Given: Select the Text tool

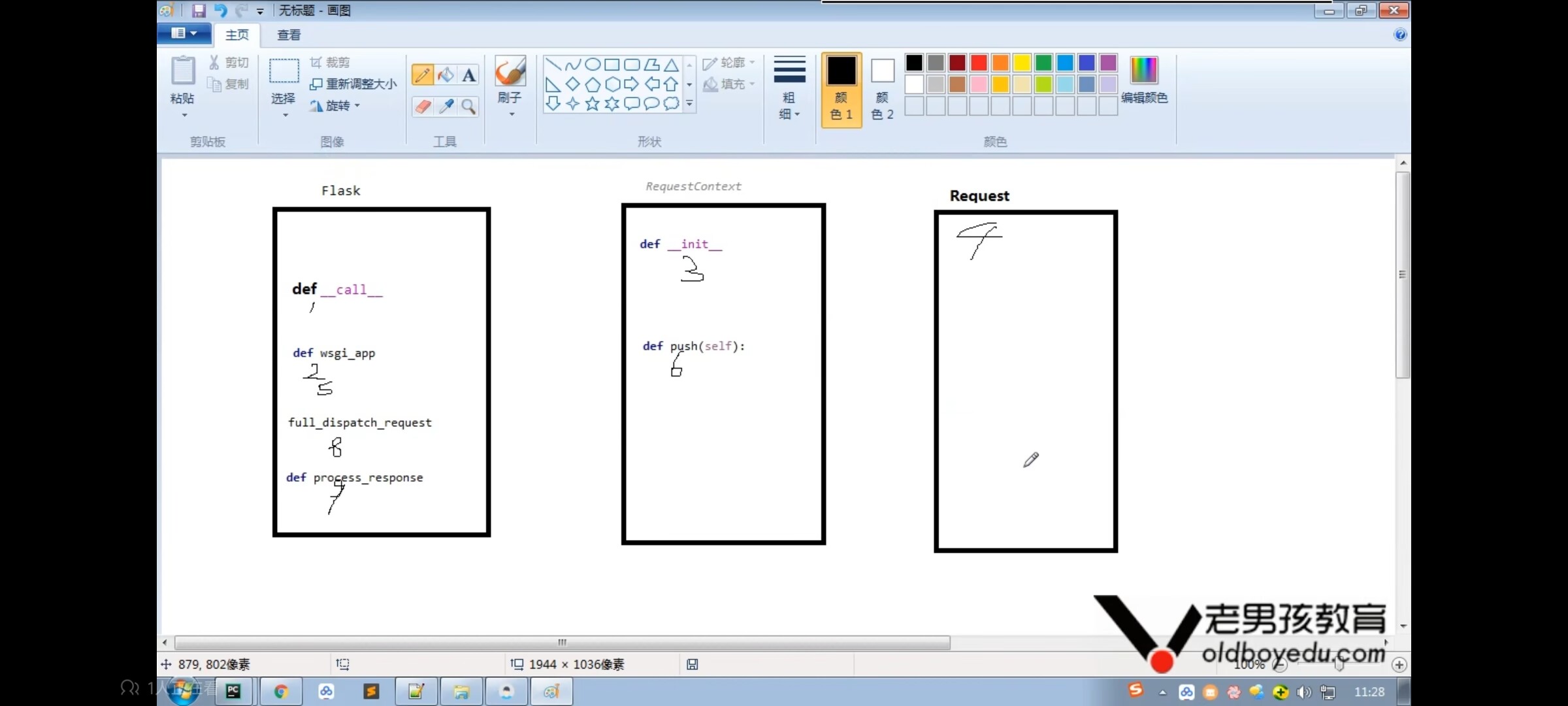Looking at the screenshot, I should [468, 75].
